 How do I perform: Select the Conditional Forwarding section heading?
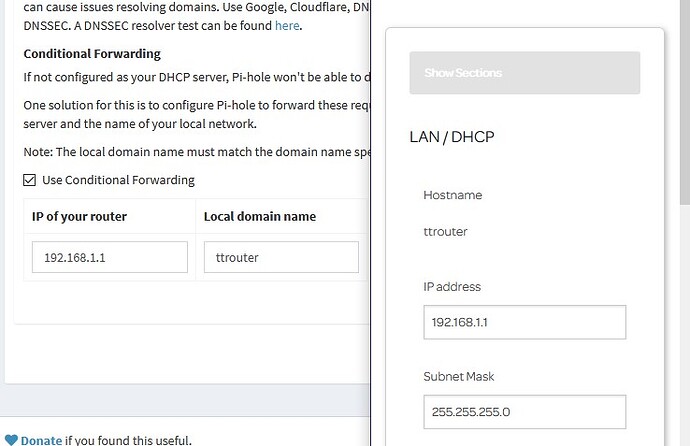point(92,54)
